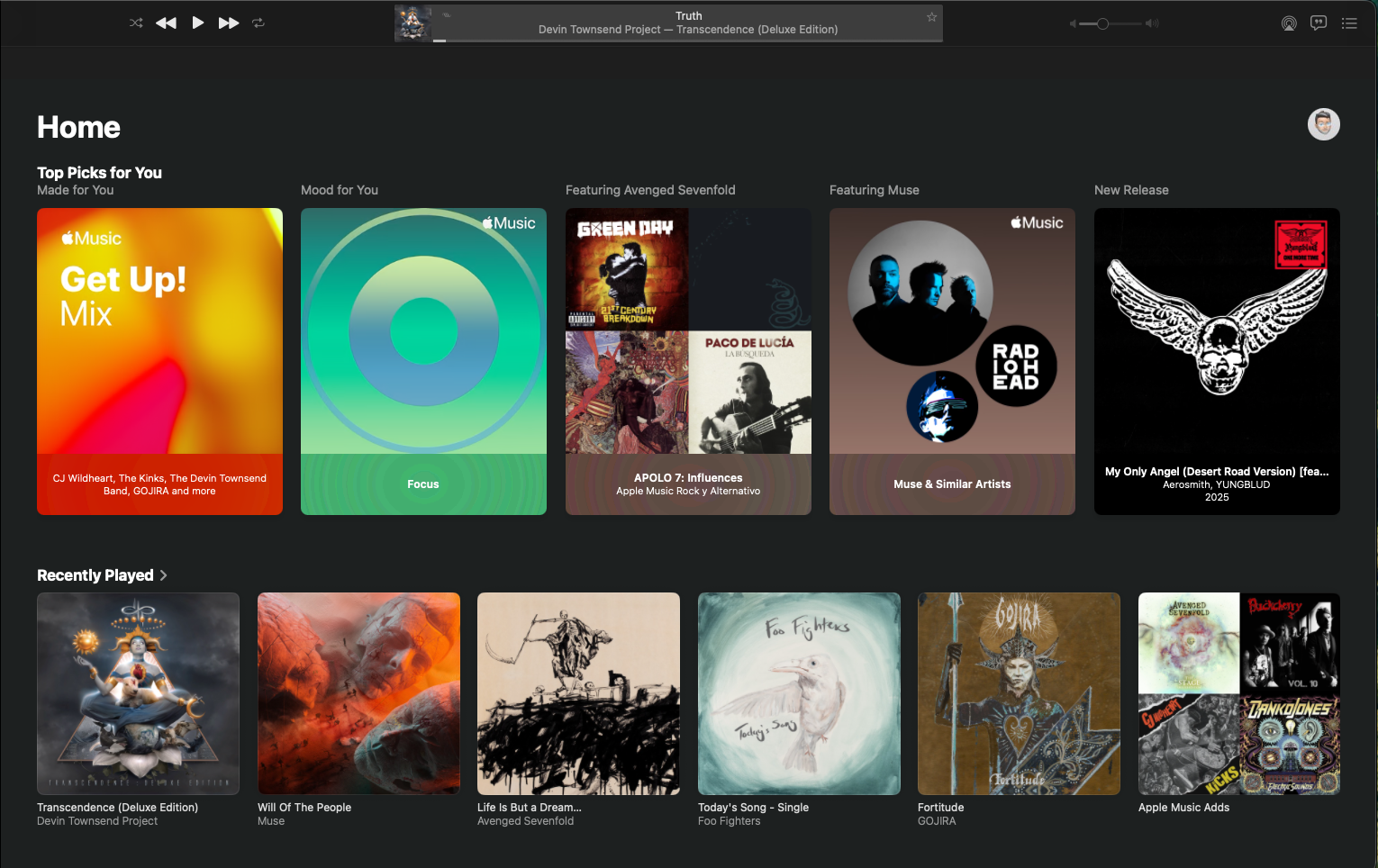
Task: Open Today's Song single cover
Action: click(x=799, y=693)
